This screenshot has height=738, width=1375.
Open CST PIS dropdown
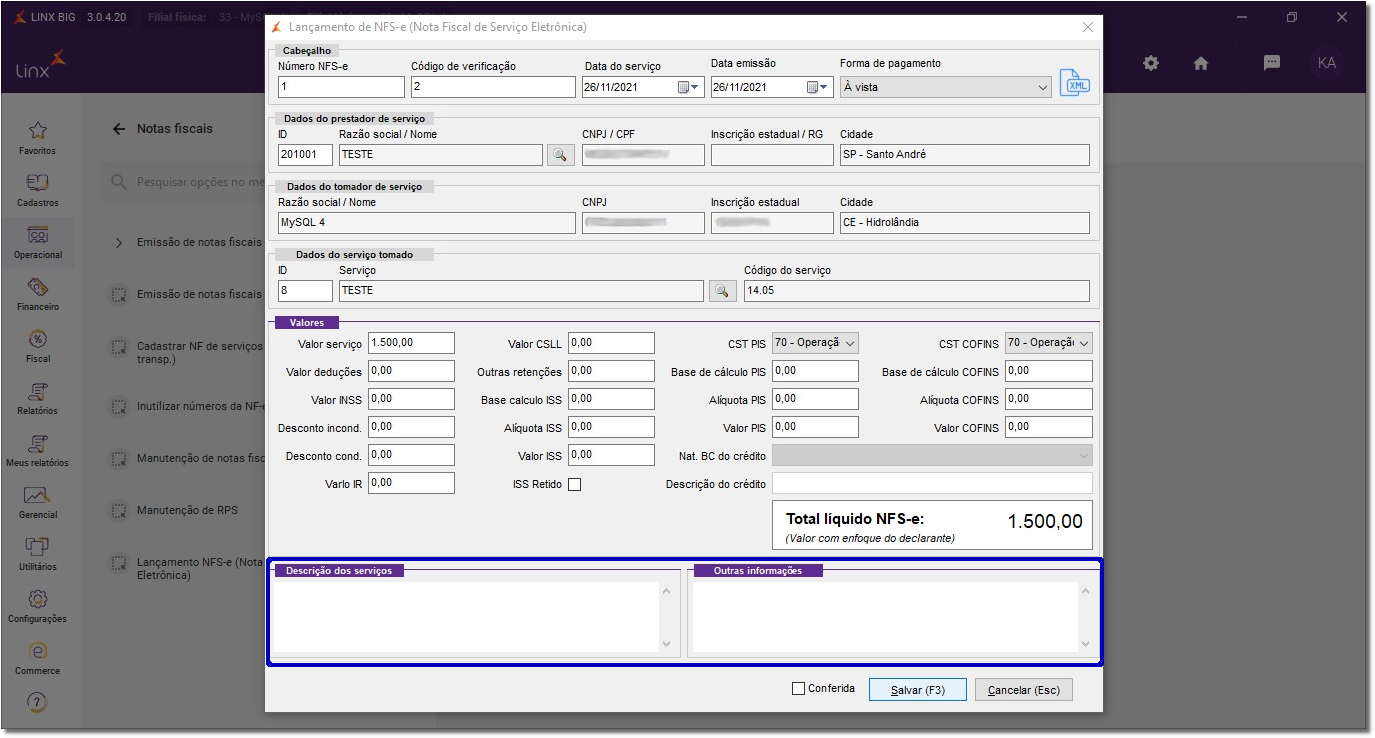click(816, 343)
